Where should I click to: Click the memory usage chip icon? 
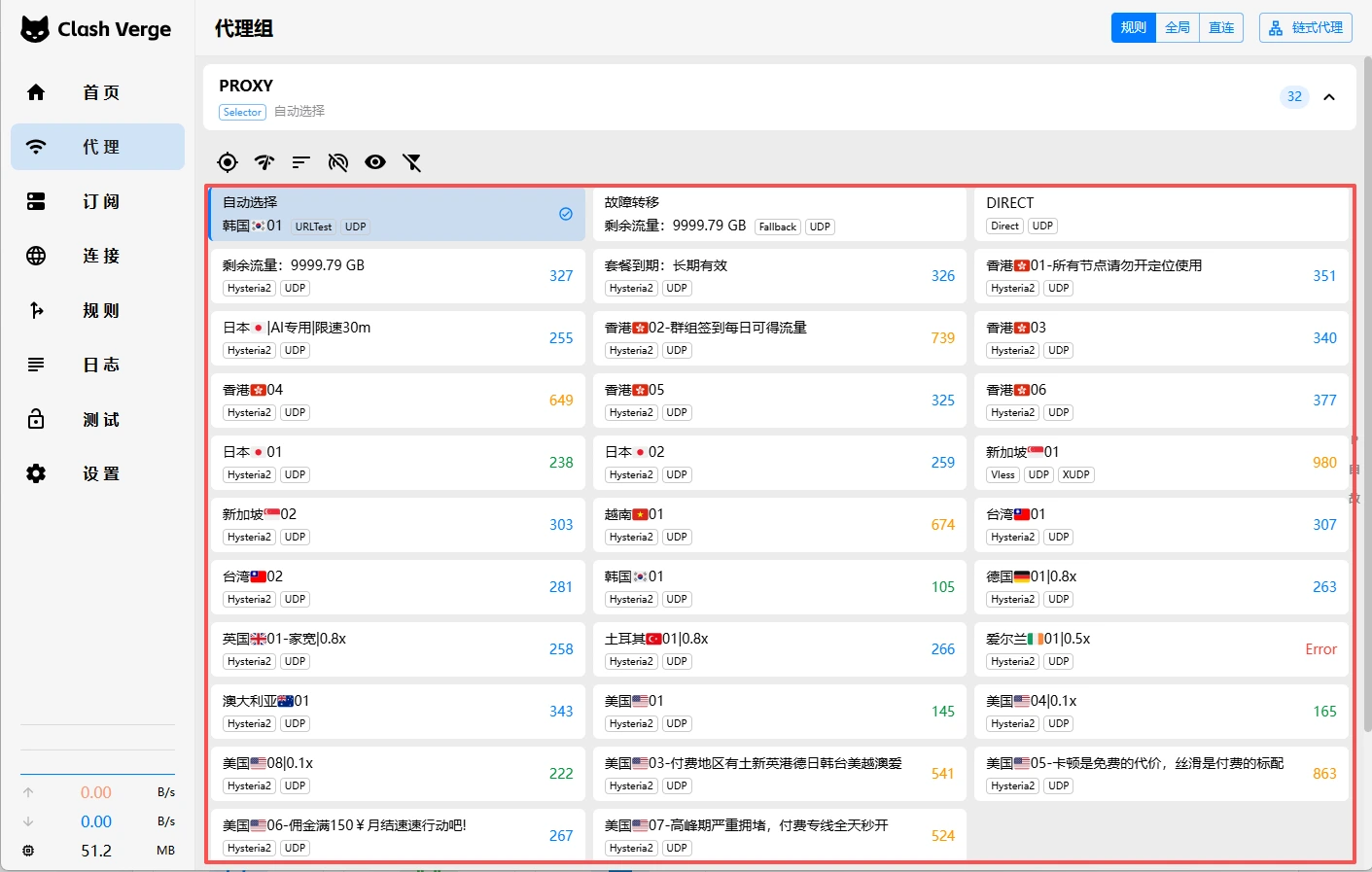tap(28, 851)
